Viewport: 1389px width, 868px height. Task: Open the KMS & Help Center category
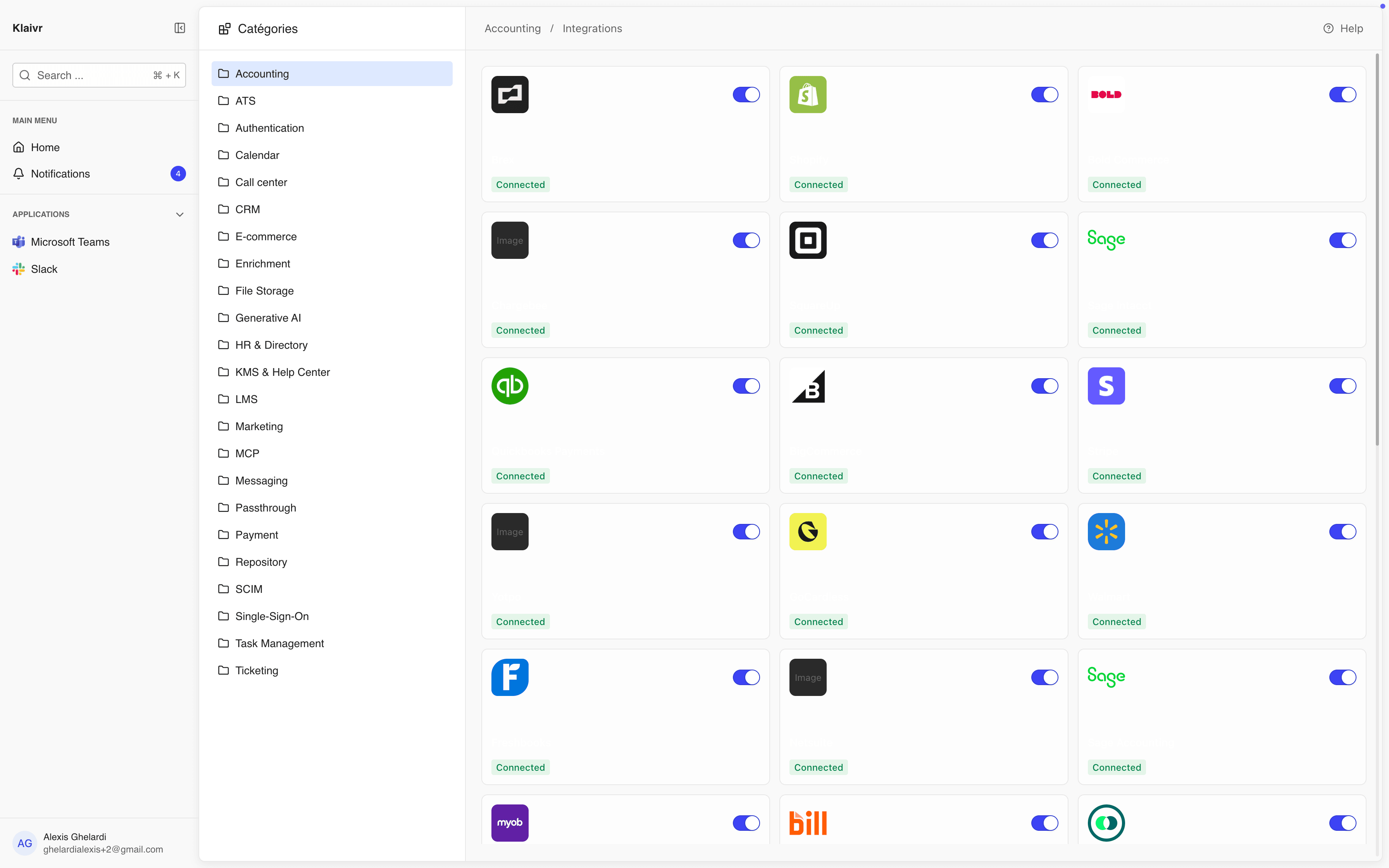(332, 372)
